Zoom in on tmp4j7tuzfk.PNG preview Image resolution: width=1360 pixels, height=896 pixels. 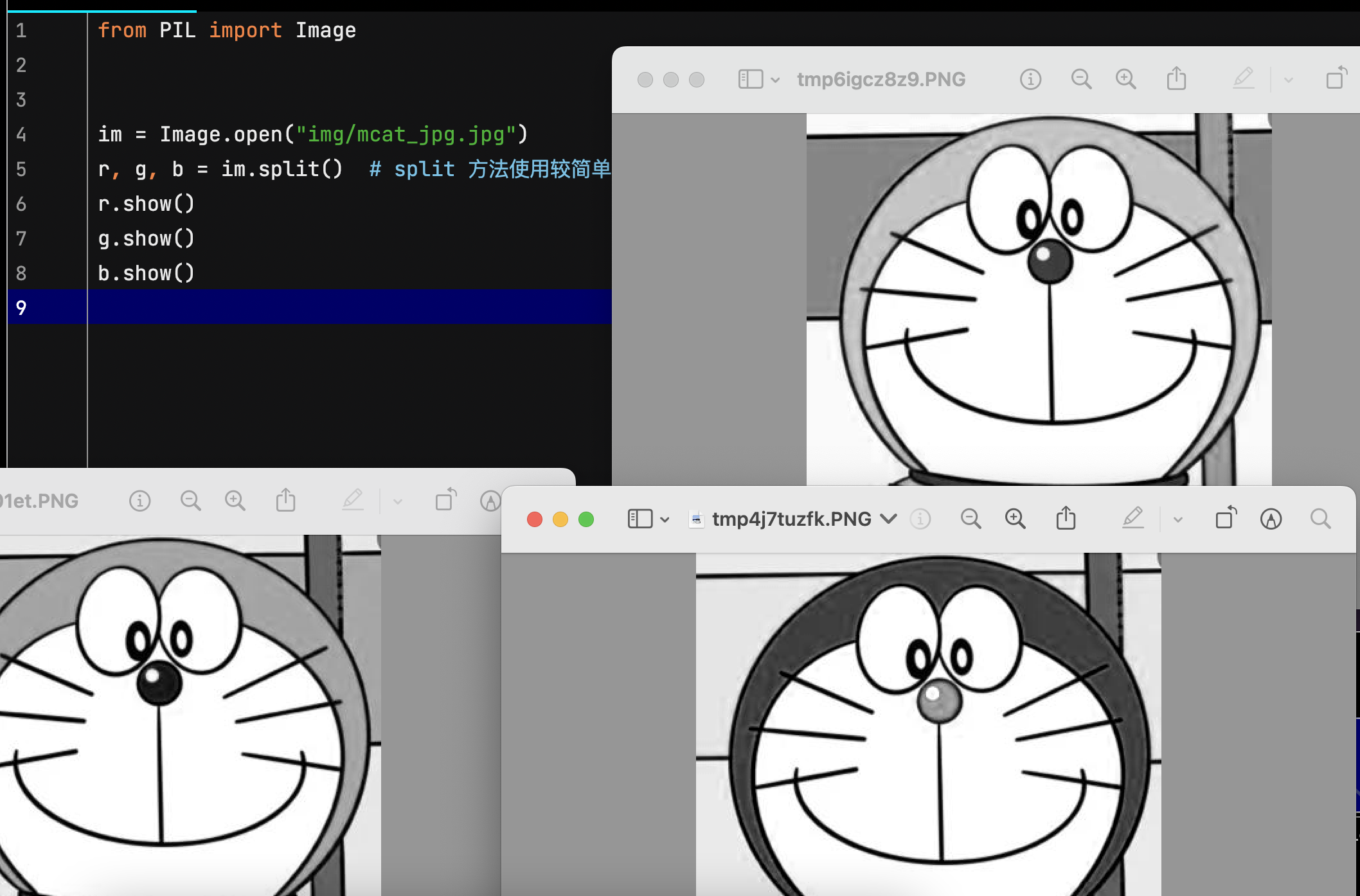point(1015,519)
